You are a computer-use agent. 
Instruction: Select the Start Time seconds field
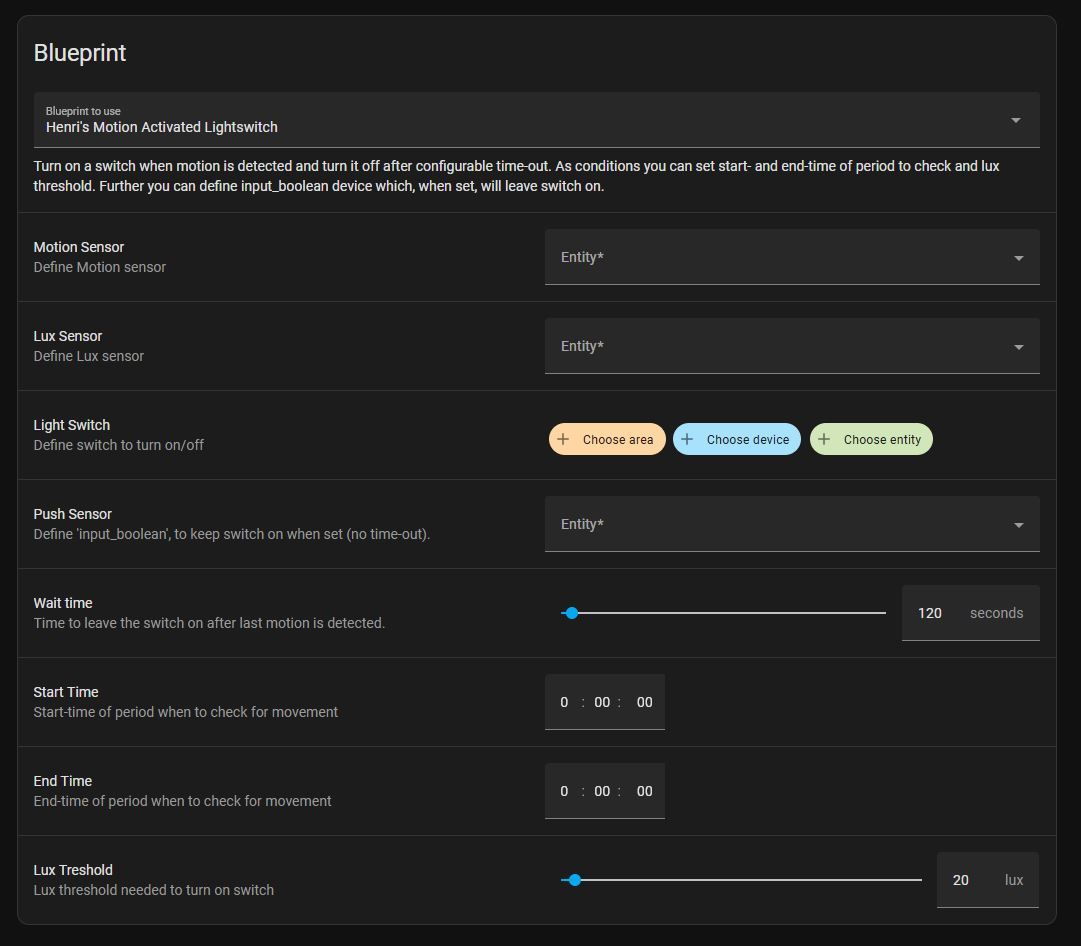(644, 702)
